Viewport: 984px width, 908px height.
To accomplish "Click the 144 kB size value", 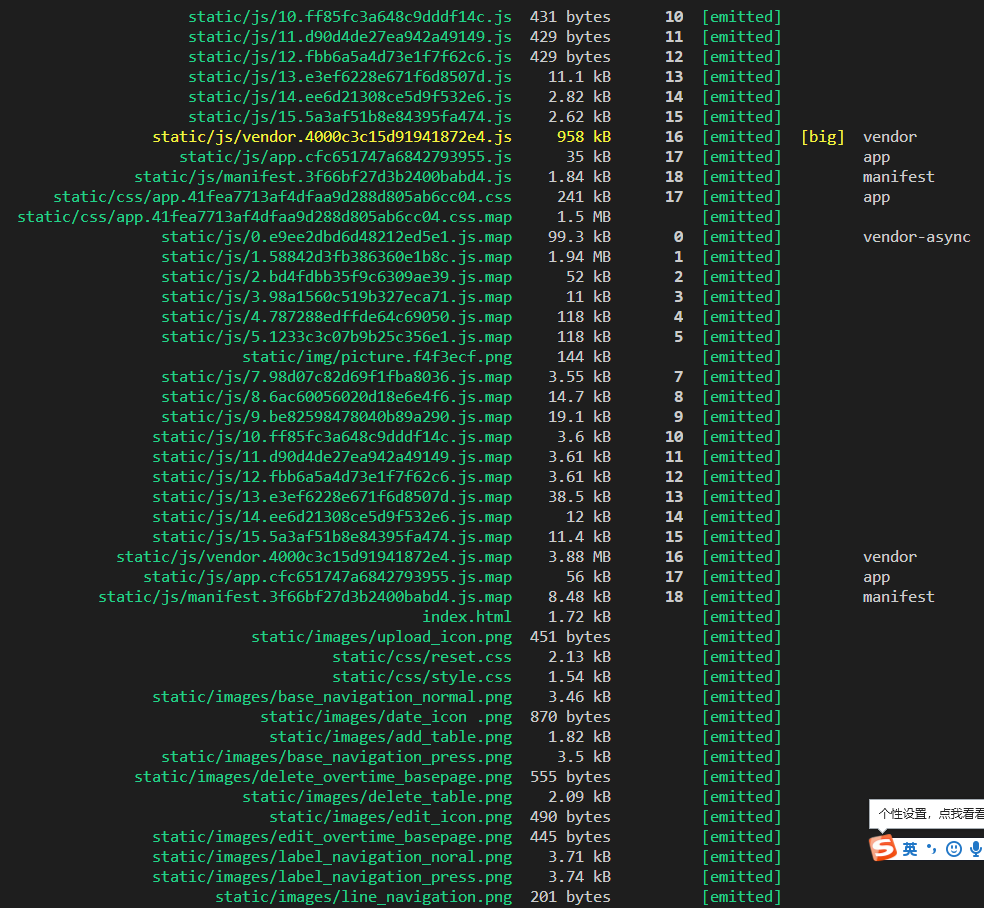I will tap(584, 357).
